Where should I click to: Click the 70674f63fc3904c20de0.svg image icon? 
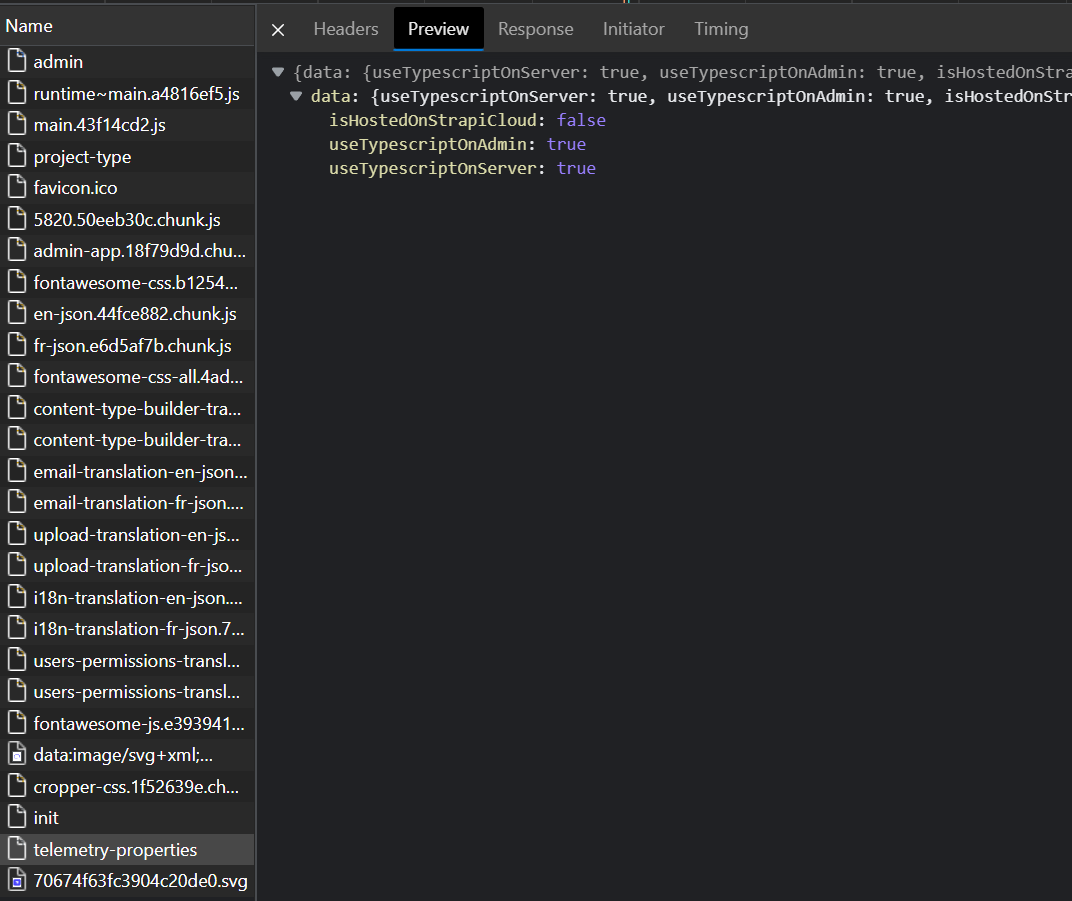point(17,881)
